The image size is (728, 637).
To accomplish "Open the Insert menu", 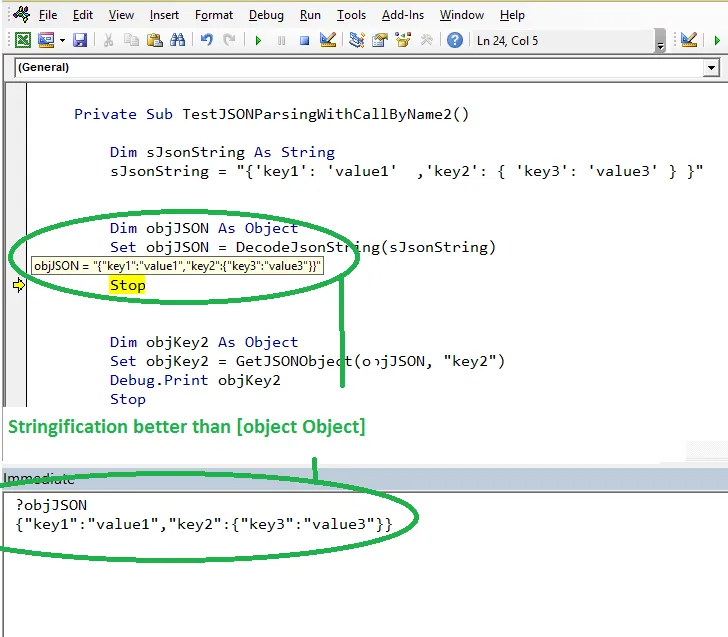I will pos(164,15).
